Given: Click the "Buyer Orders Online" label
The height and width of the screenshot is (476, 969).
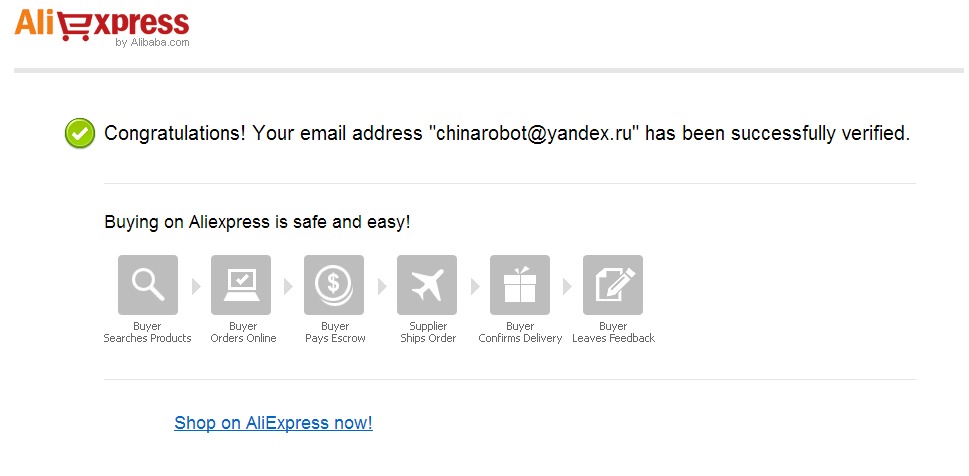Looking at the screenshot, I should click(x=243, y=333).
